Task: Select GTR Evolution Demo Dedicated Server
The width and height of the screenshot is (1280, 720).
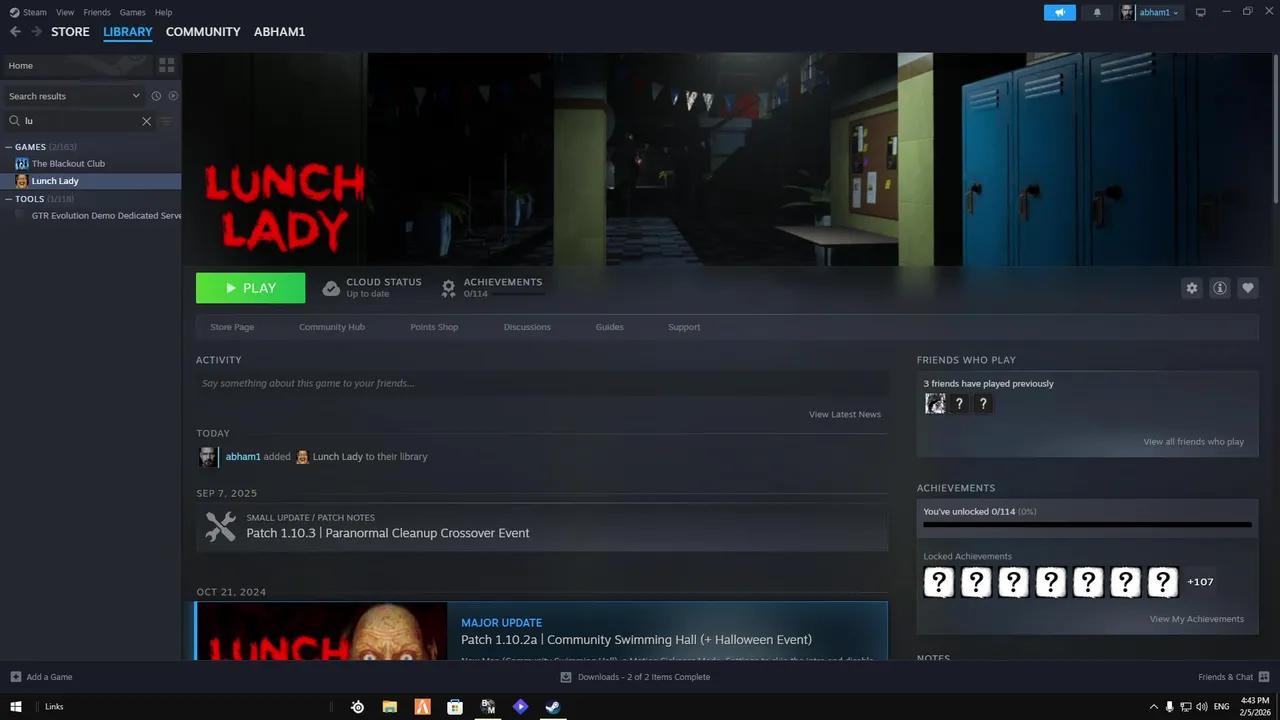Action: [106, 216]
